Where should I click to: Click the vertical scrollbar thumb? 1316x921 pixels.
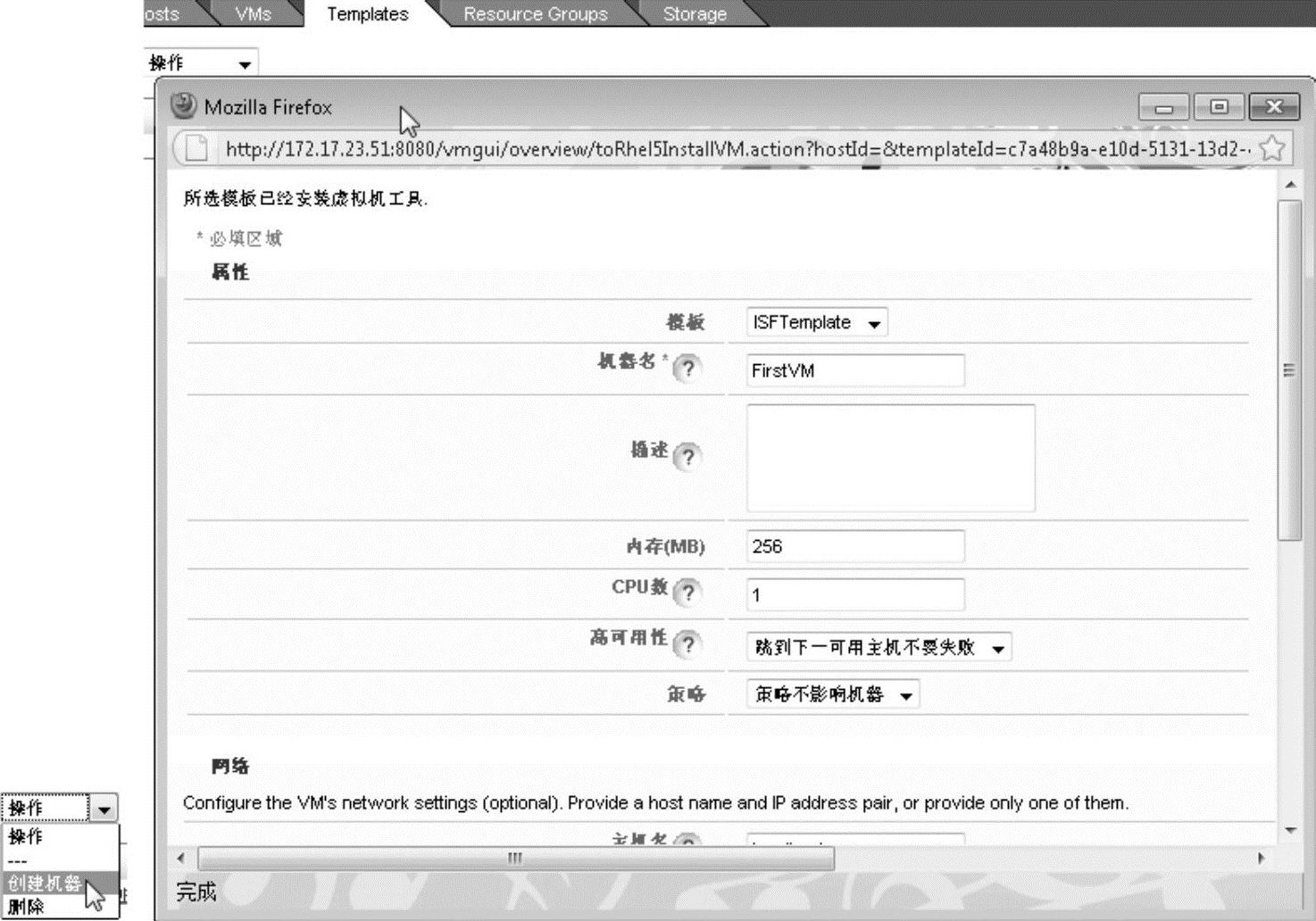point(1289,370)
